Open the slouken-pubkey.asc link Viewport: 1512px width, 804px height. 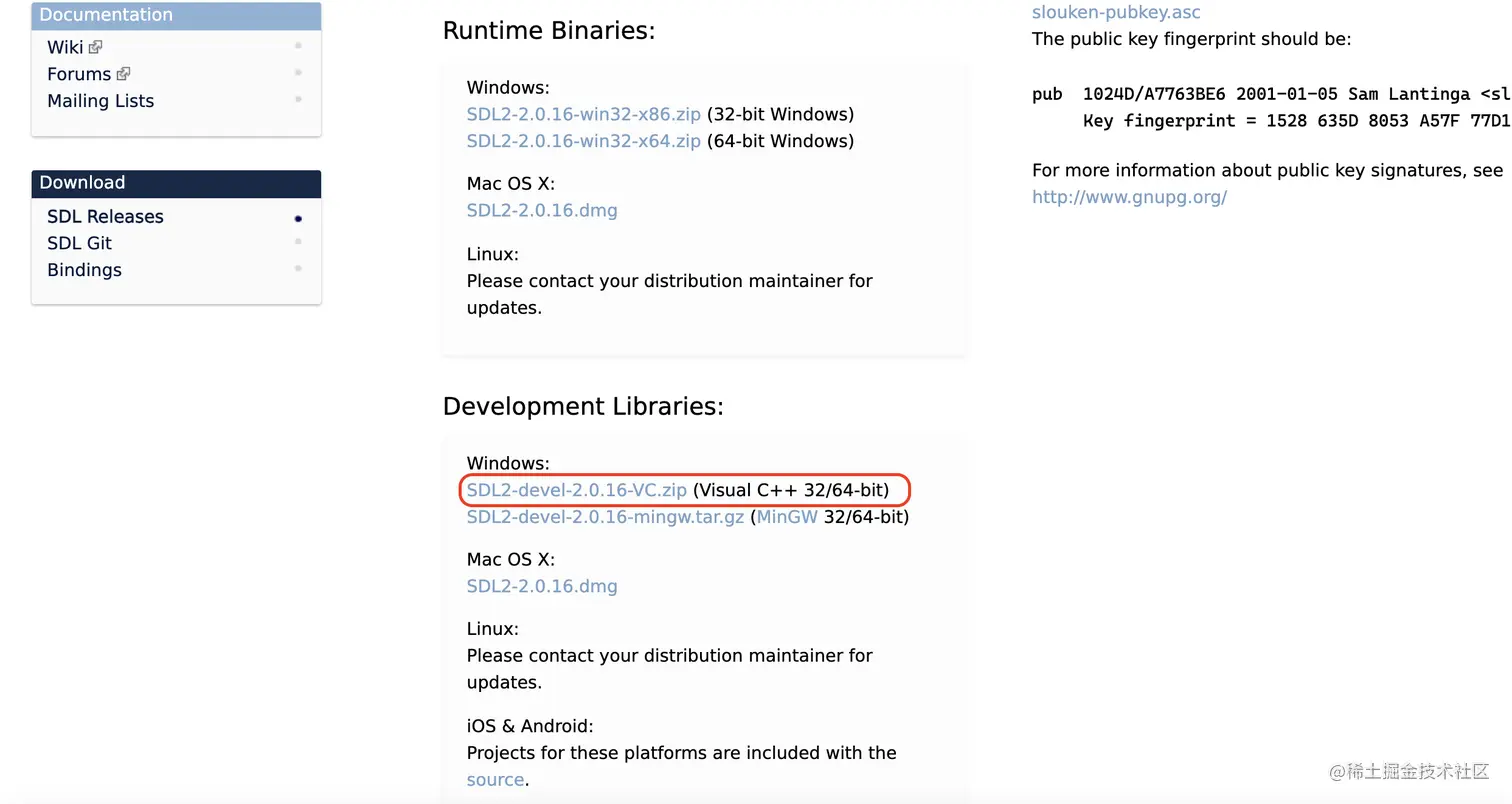1116,13
